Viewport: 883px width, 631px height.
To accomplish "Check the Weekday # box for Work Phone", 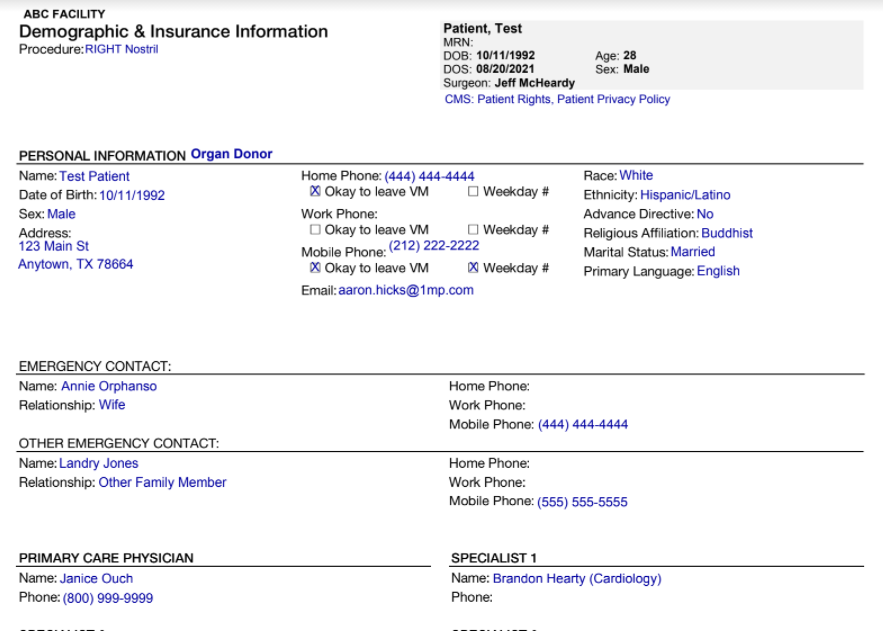I will click(472, 229).
